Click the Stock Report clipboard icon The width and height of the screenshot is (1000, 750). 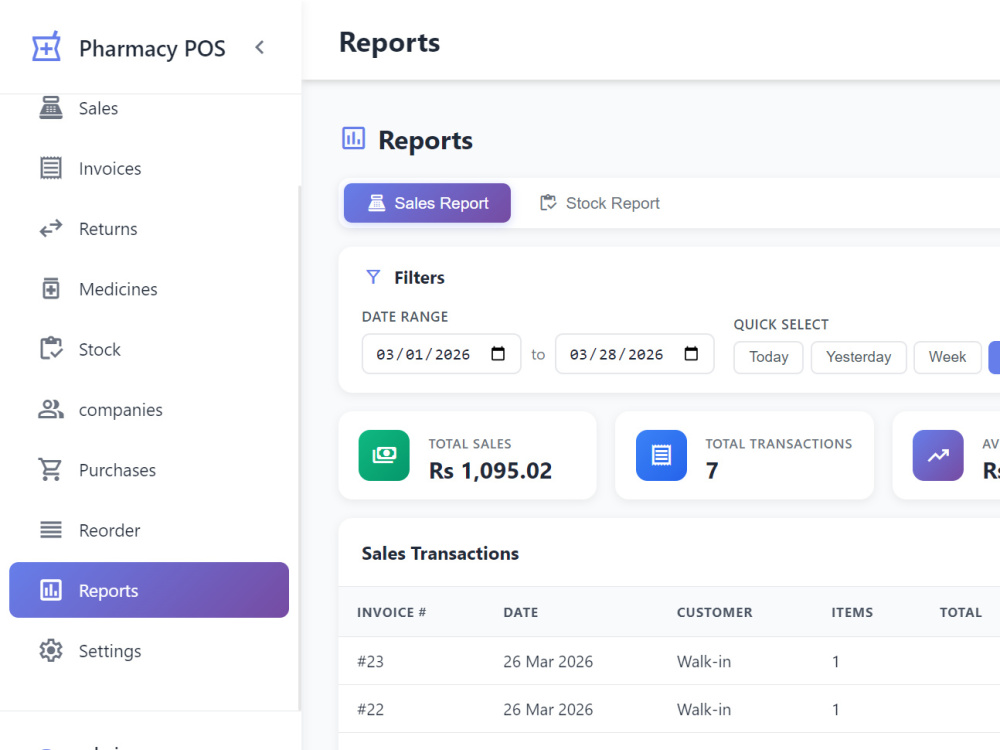[x=548, y=203]
